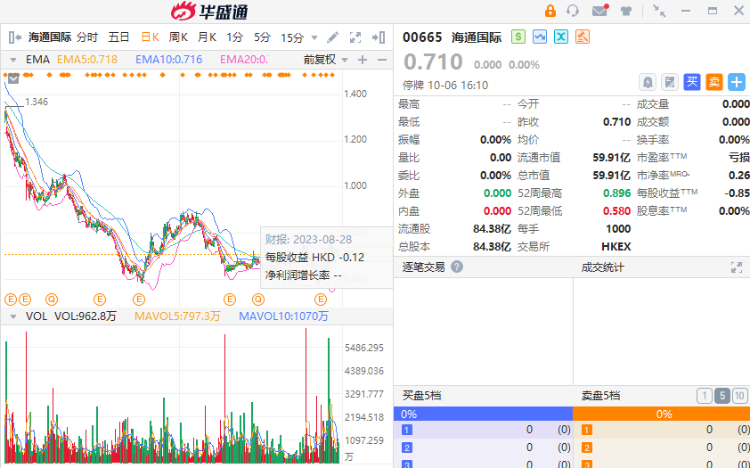Open the 逐笔交易 tab

423,267
